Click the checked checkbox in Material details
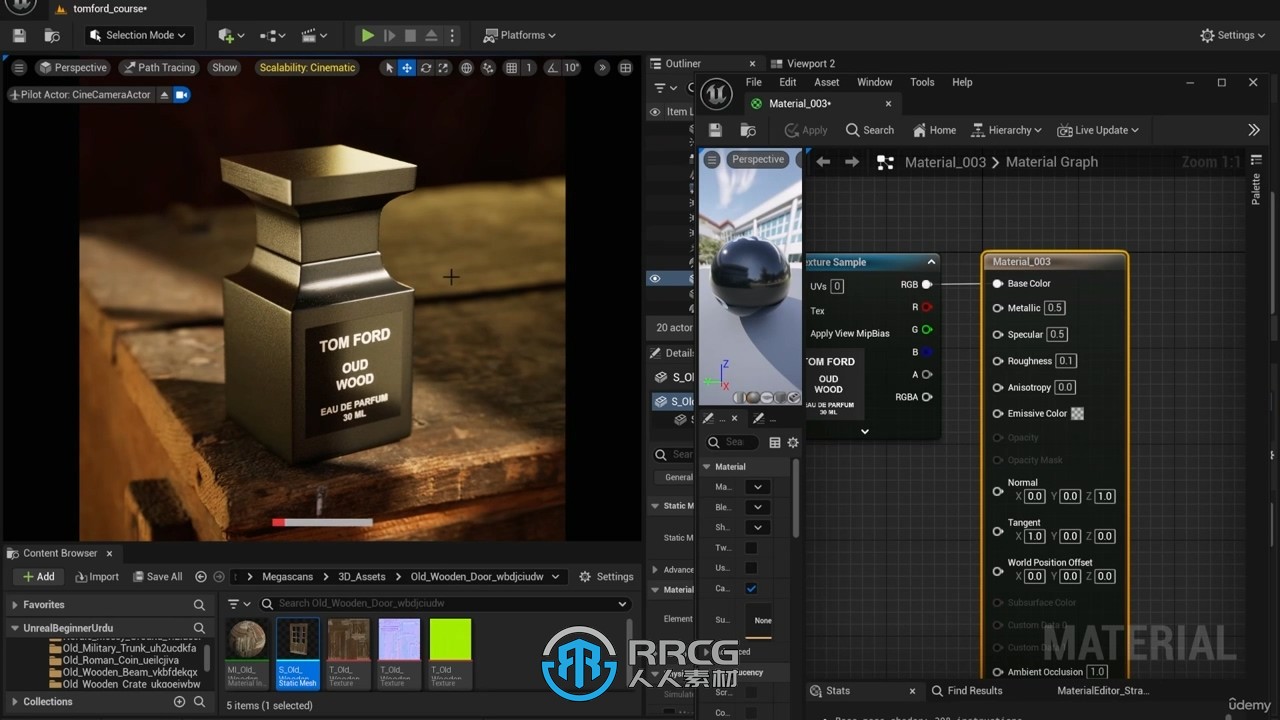Screen dimensions: 1280x720 click(751, 589)
